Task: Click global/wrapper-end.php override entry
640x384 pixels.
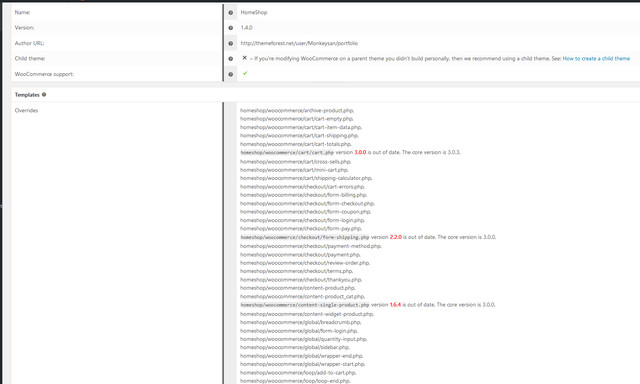Action: (x=302, y=356)
